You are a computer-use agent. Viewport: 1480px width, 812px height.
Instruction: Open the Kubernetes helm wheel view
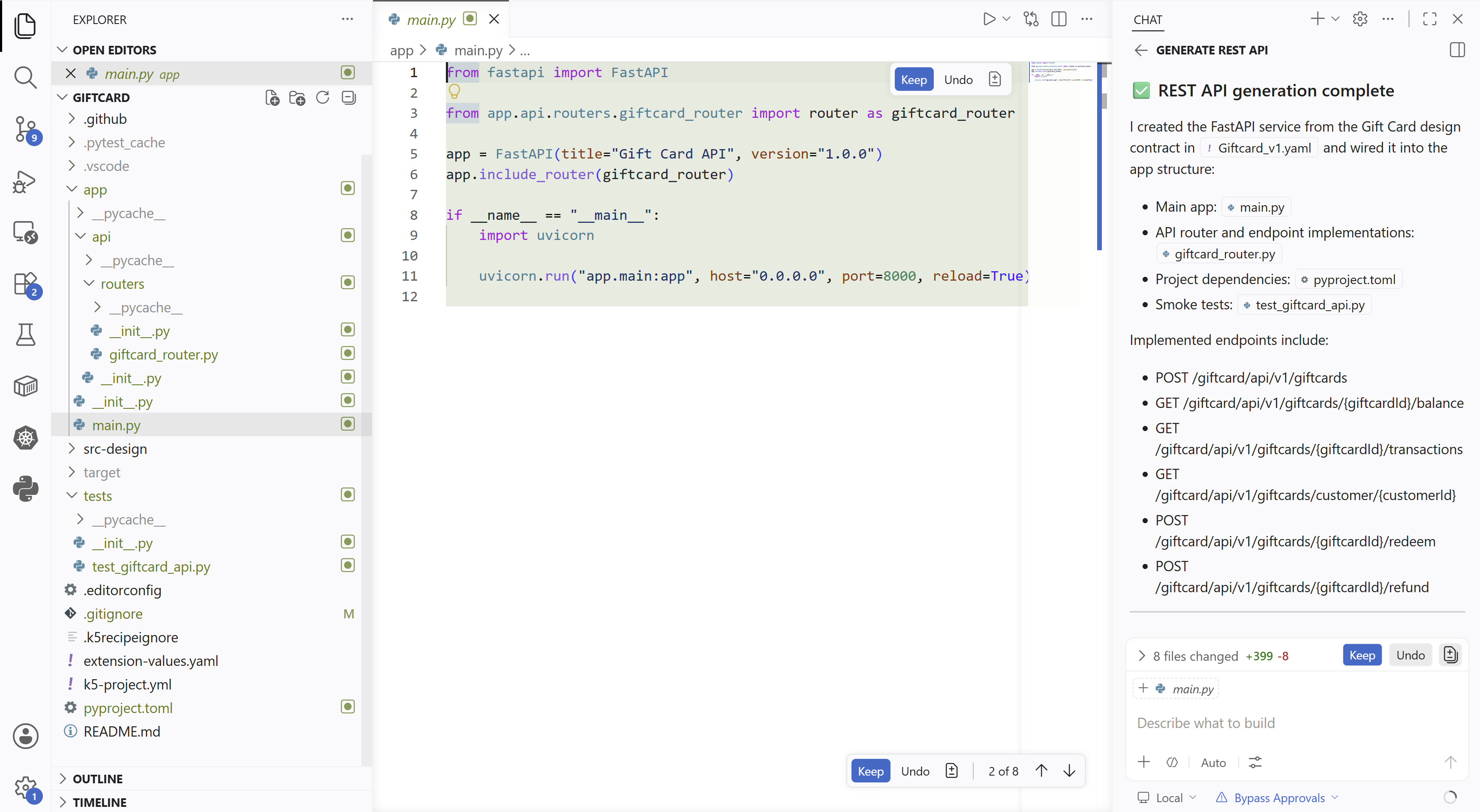click(x=25, y=438)
